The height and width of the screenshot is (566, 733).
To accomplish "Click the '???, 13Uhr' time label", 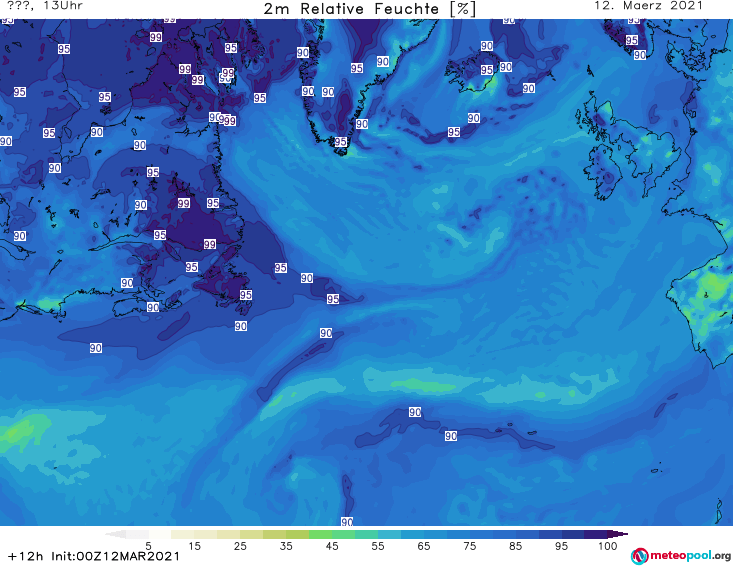I will [45, 6].
